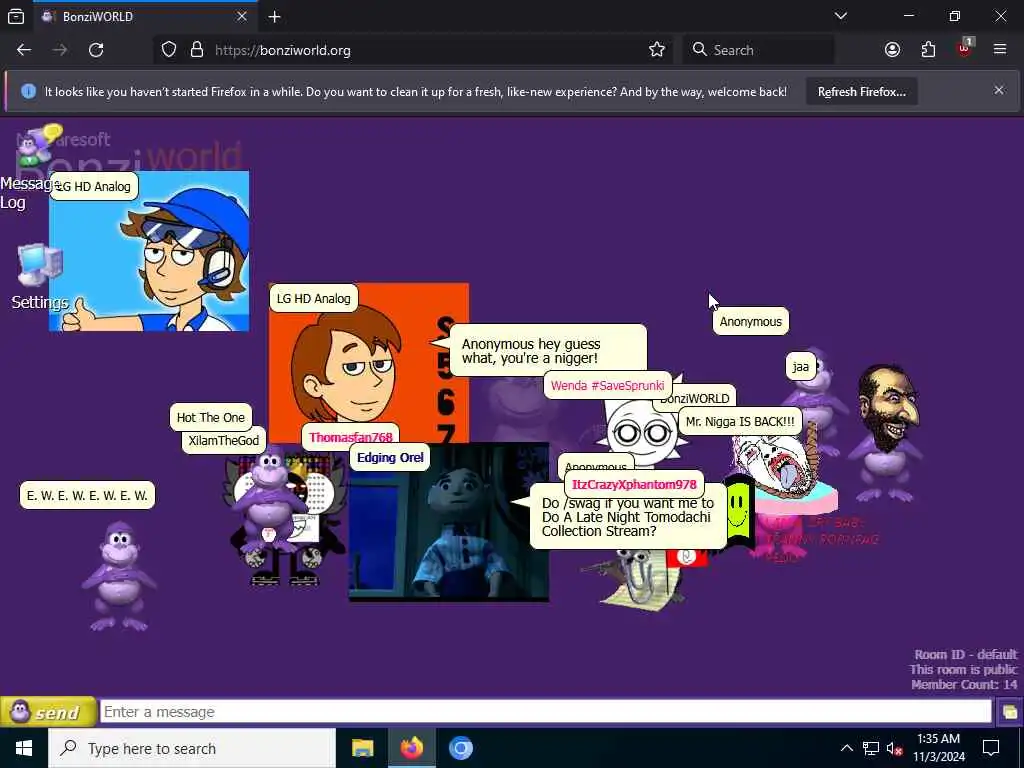Click the Thomasfan768 name tag
This screenshot has height=768, width=1024.
(351, 438)
